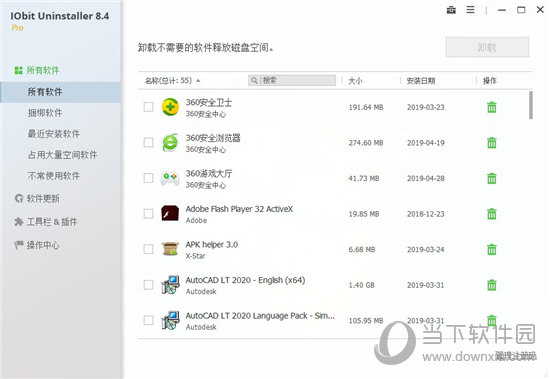This screenshot has width=550, height=379.
Task: Click the 360安全浏览器 app icon
Action: pos(170,142)
